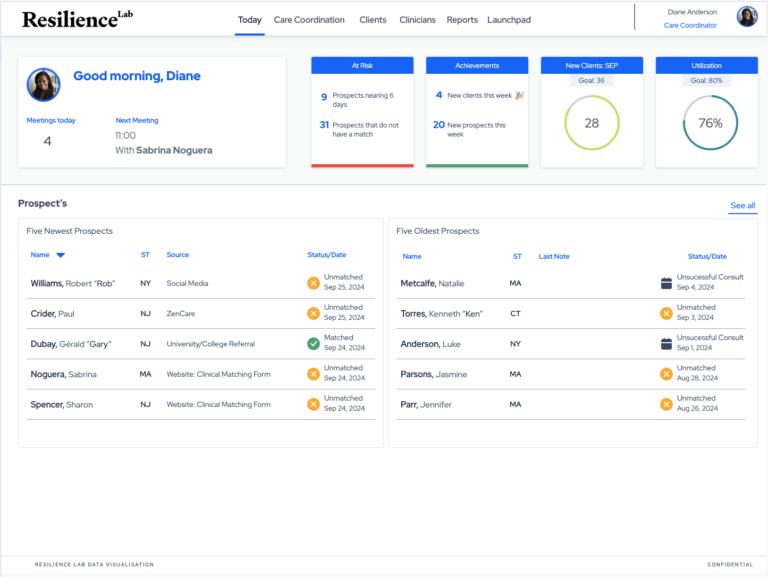
Task: Click 31 Prospects that do not have match
Action: [x=359, y=129]
